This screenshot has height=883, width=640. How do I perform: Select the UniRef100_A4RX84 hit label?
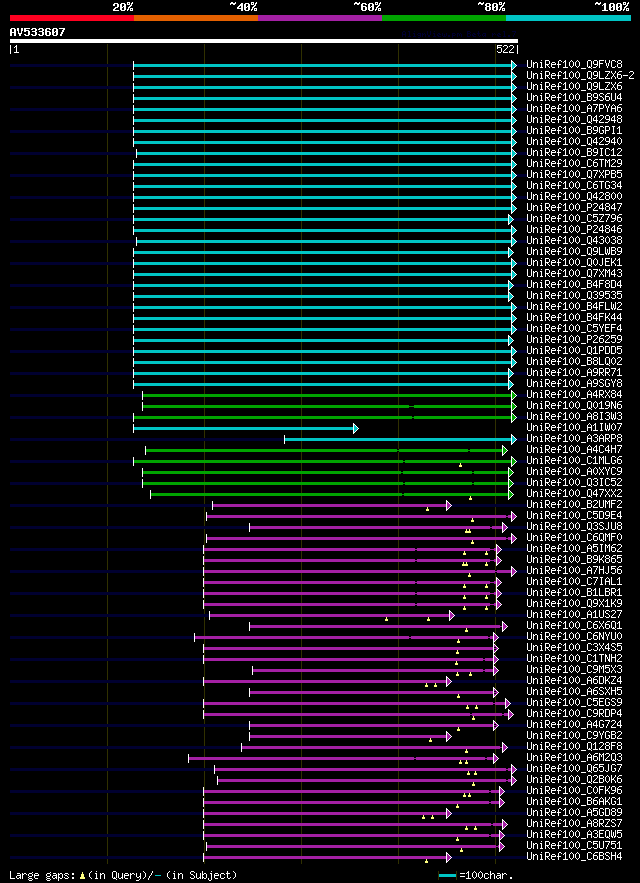[x=575, y=395]
